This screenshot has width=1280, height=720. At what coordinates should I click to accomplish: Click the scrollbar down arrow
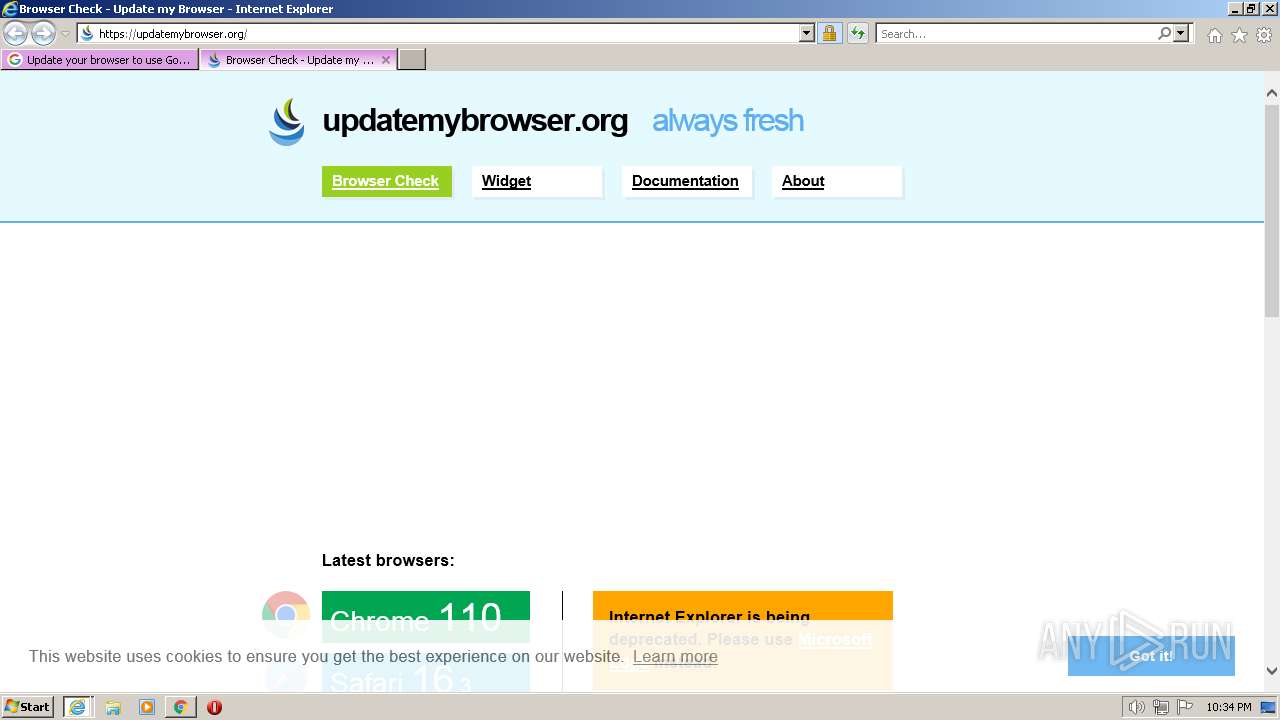tap(1272, 671)
